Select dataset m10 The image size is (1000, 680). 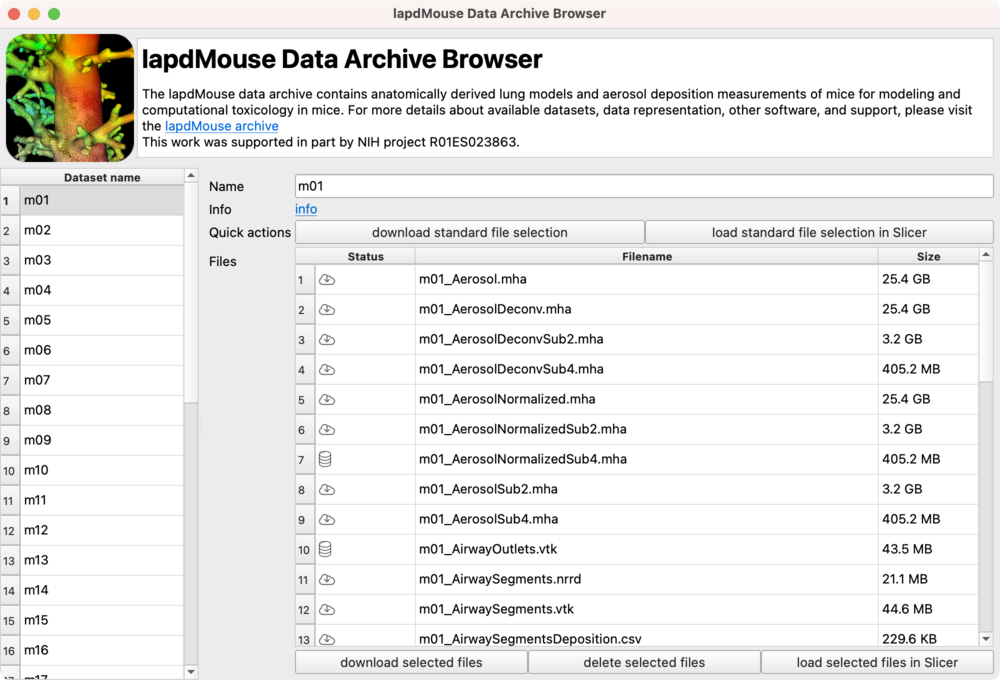[x=102, y=470]
